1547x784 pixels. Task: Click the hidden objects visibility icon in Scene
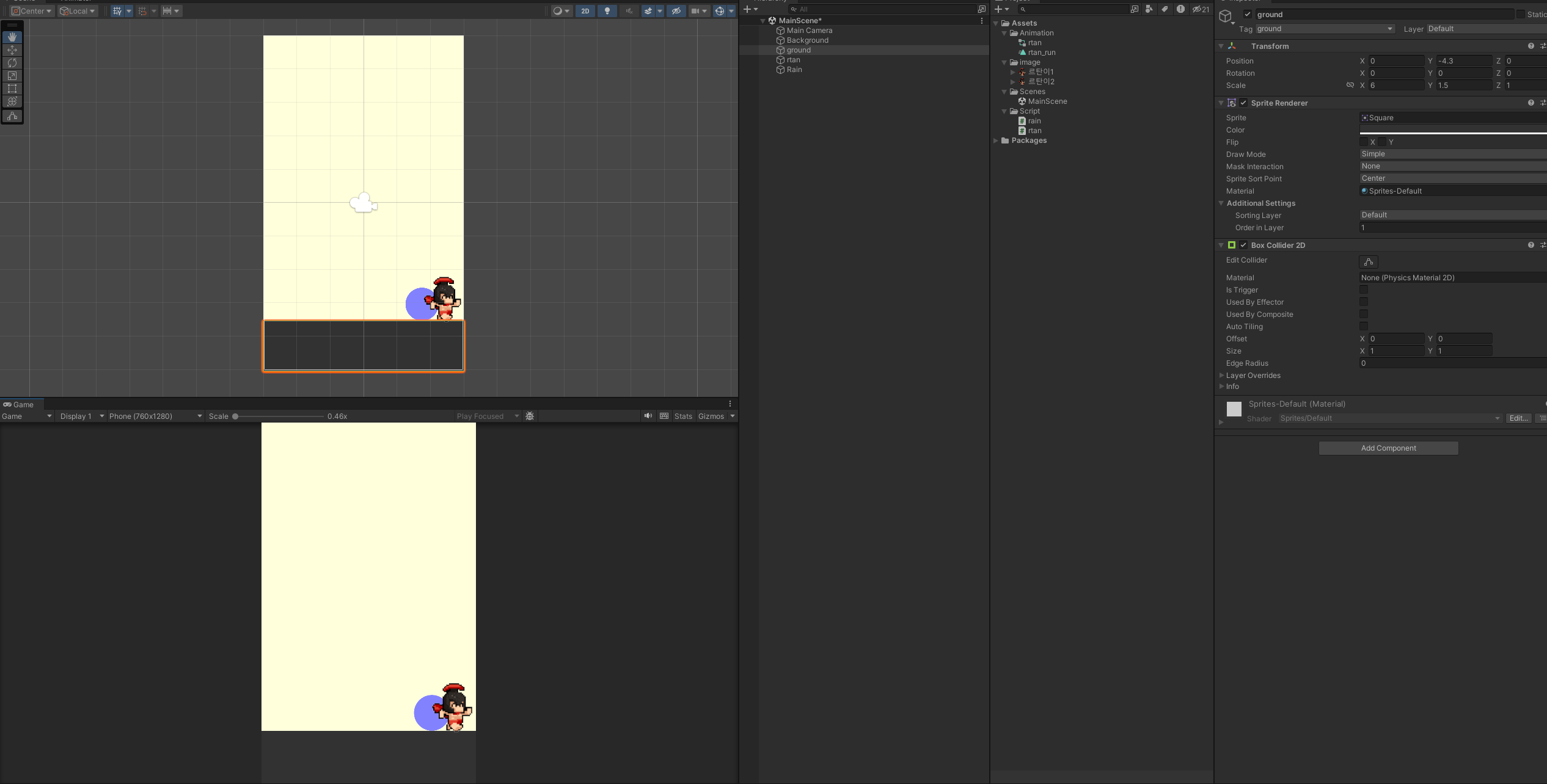click(x=676, y=11)
